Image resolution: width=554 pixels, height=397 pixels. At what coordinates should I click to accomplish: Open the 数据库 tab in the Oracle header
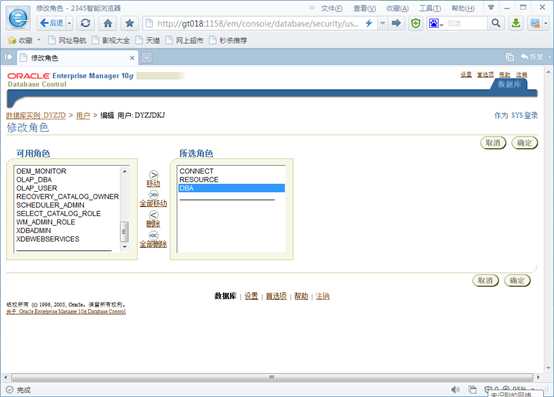point(509,84)
